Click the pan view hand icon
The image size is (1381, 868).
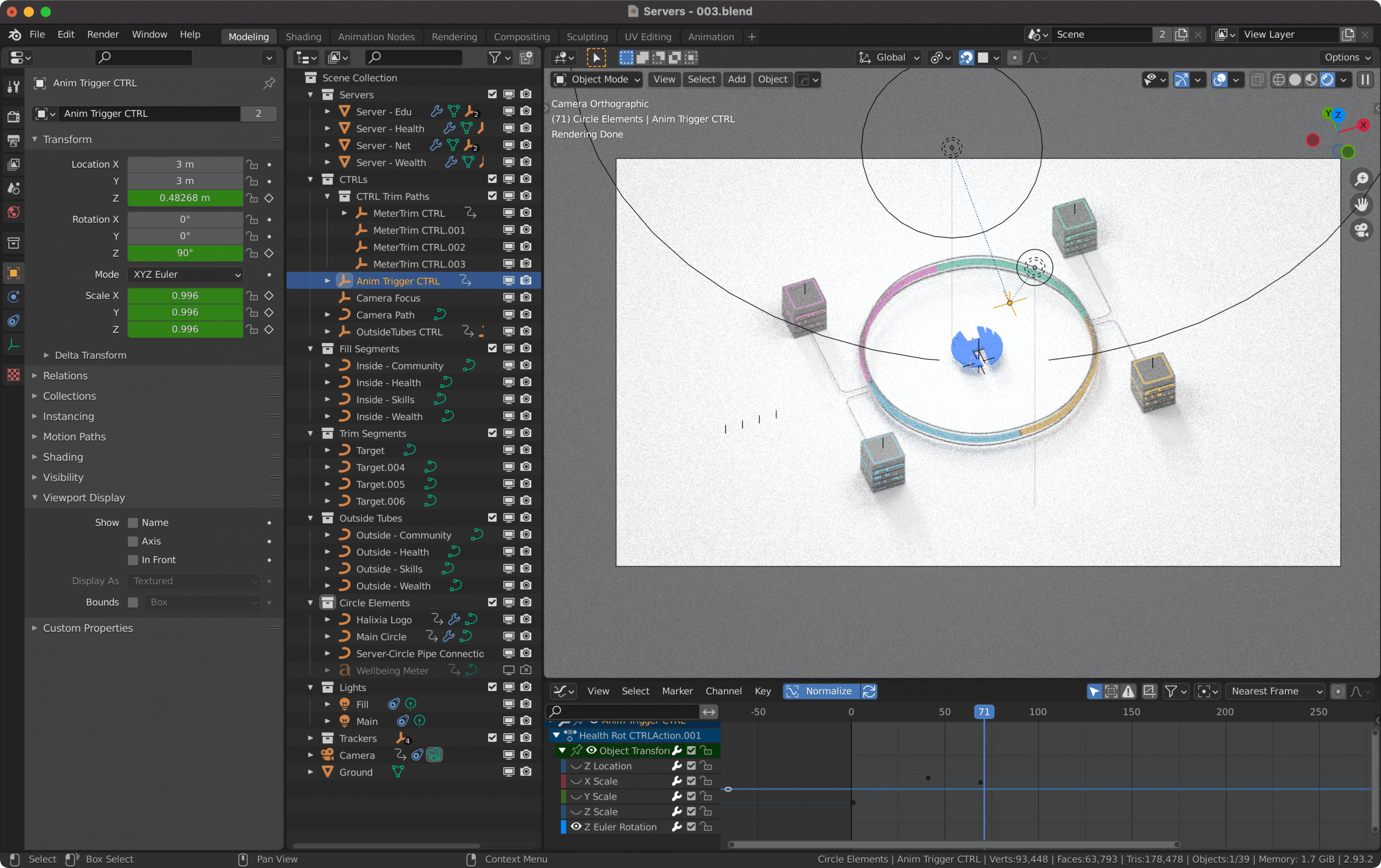point(1362,205)
